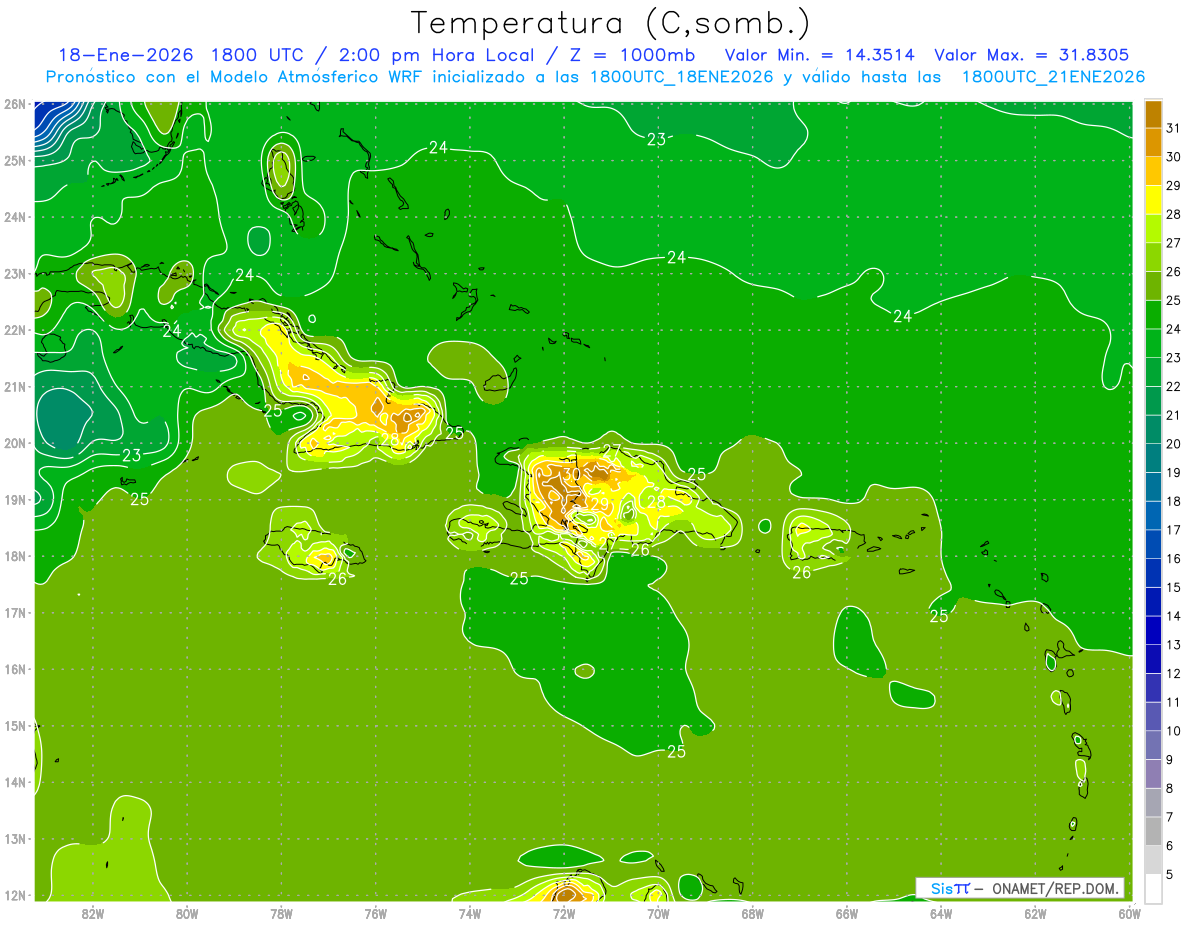Click contour label 23 near the top edge

click(656, 139)
